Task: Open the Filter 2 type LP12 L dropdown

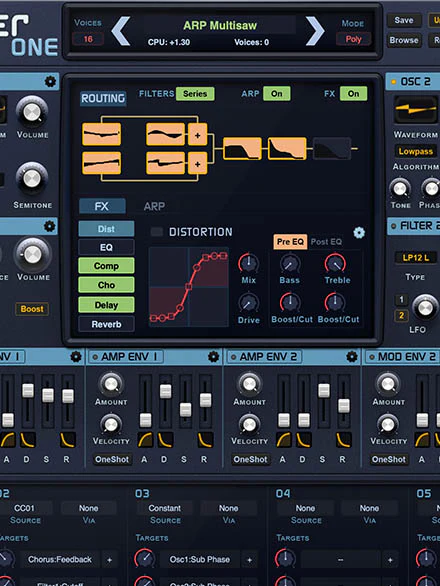Action: (x=416, y=257)
